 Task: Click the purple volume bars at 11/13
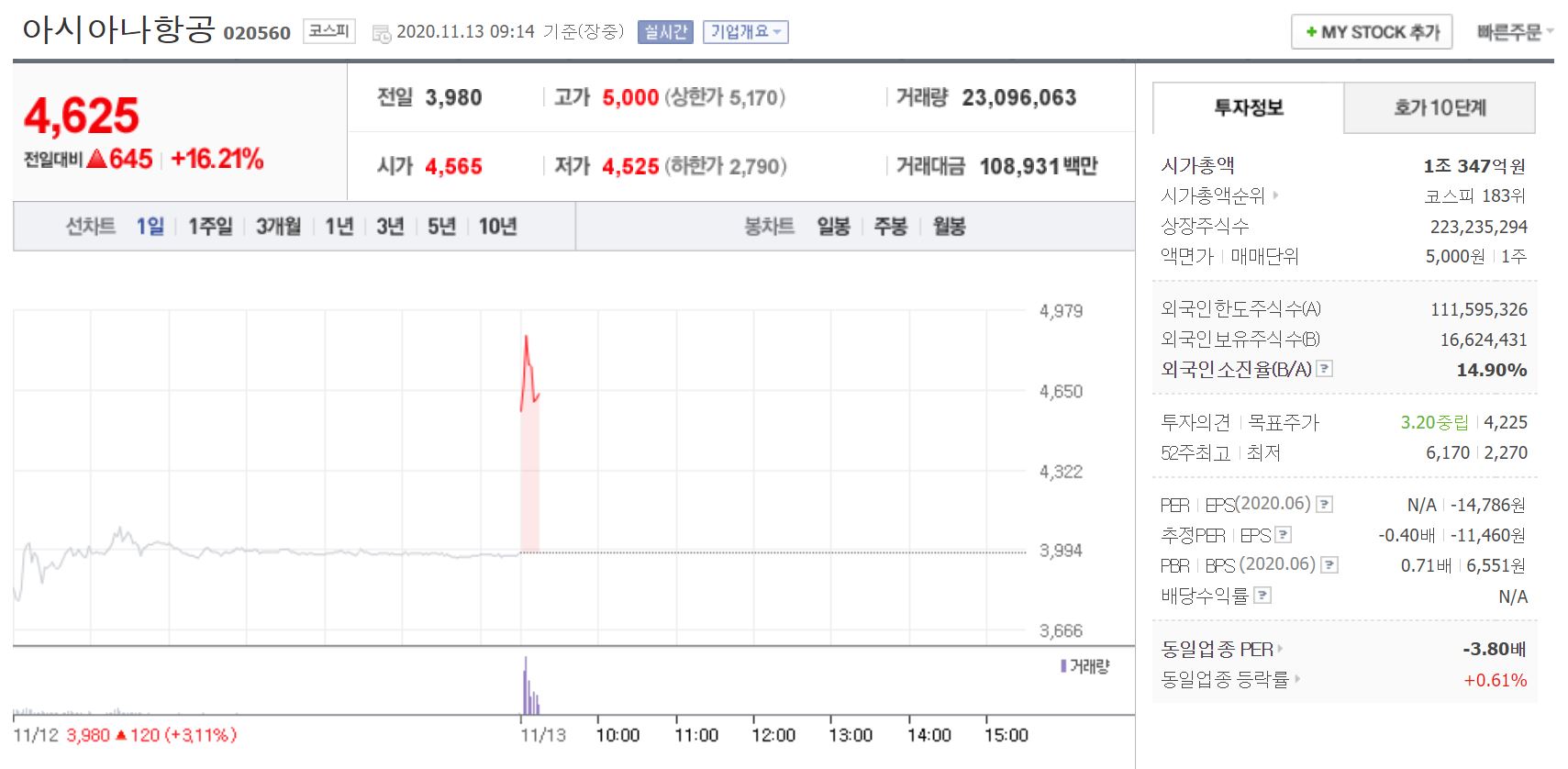point(530,685)
